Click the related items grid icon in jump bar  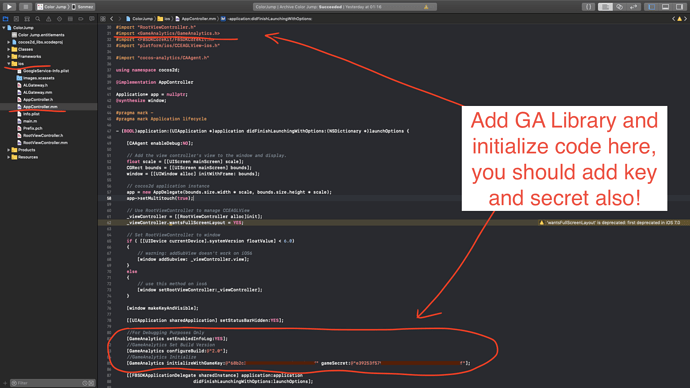click(103, 19)
